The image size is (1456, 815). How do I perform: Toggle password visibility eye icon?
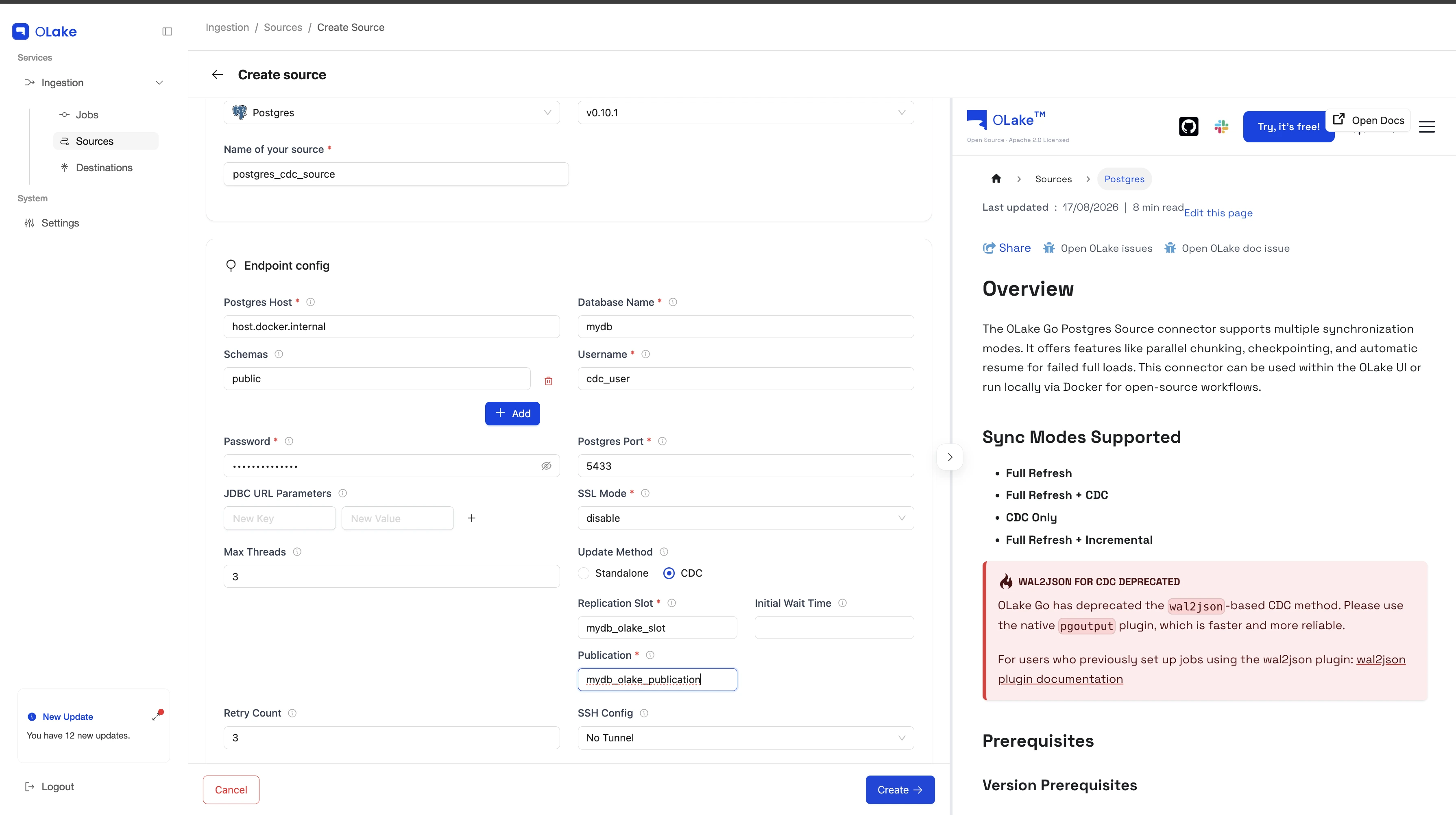tap(546, 466)
